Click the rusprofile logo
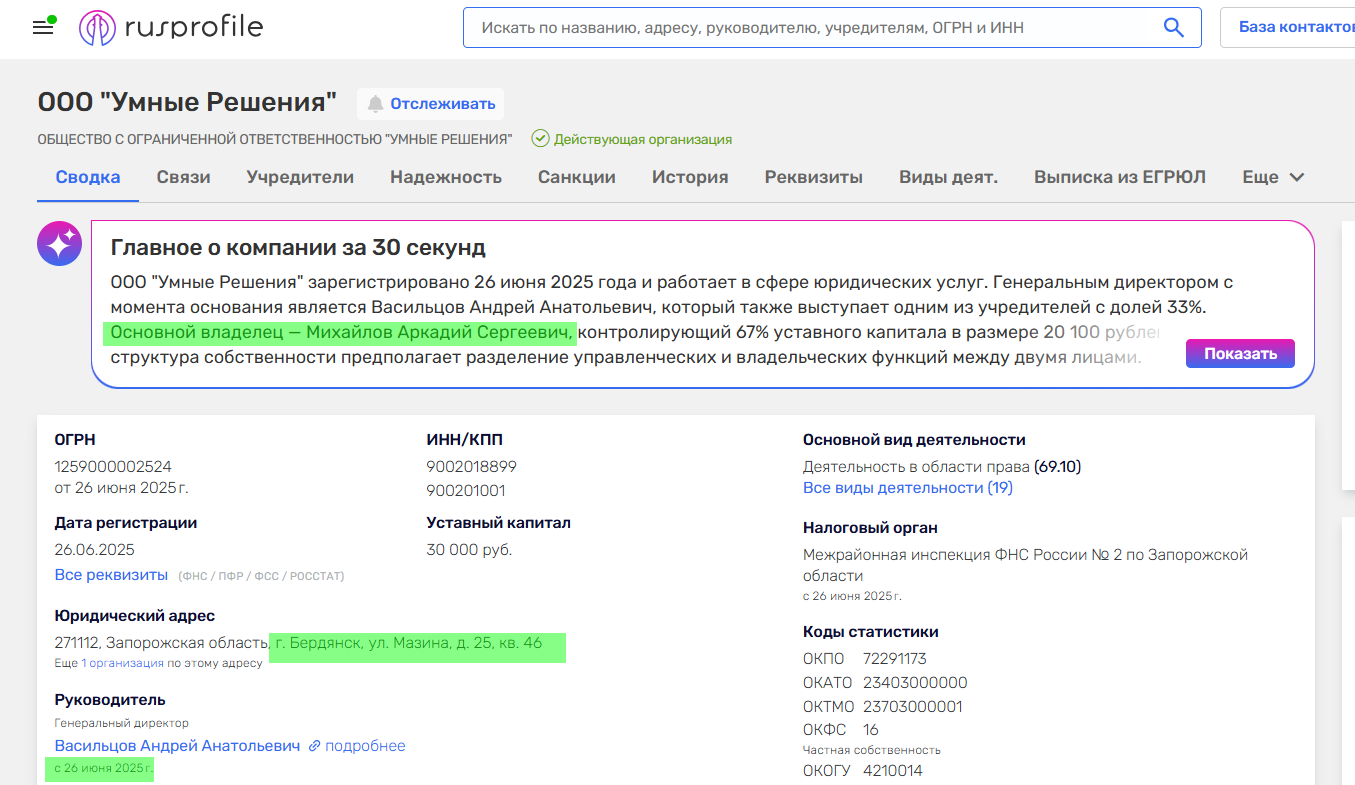Viewport: 1355px width, 785px height. pyautogui.click(x=171, y=27)
